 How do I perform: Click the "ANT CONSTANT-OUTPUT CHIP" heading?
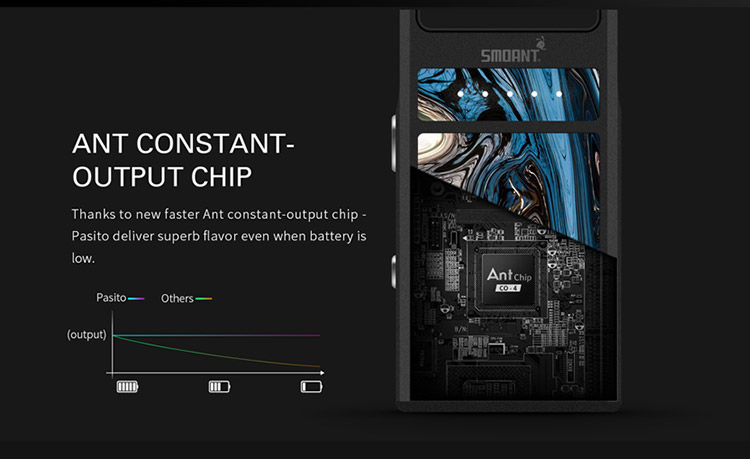coord(183,160)
